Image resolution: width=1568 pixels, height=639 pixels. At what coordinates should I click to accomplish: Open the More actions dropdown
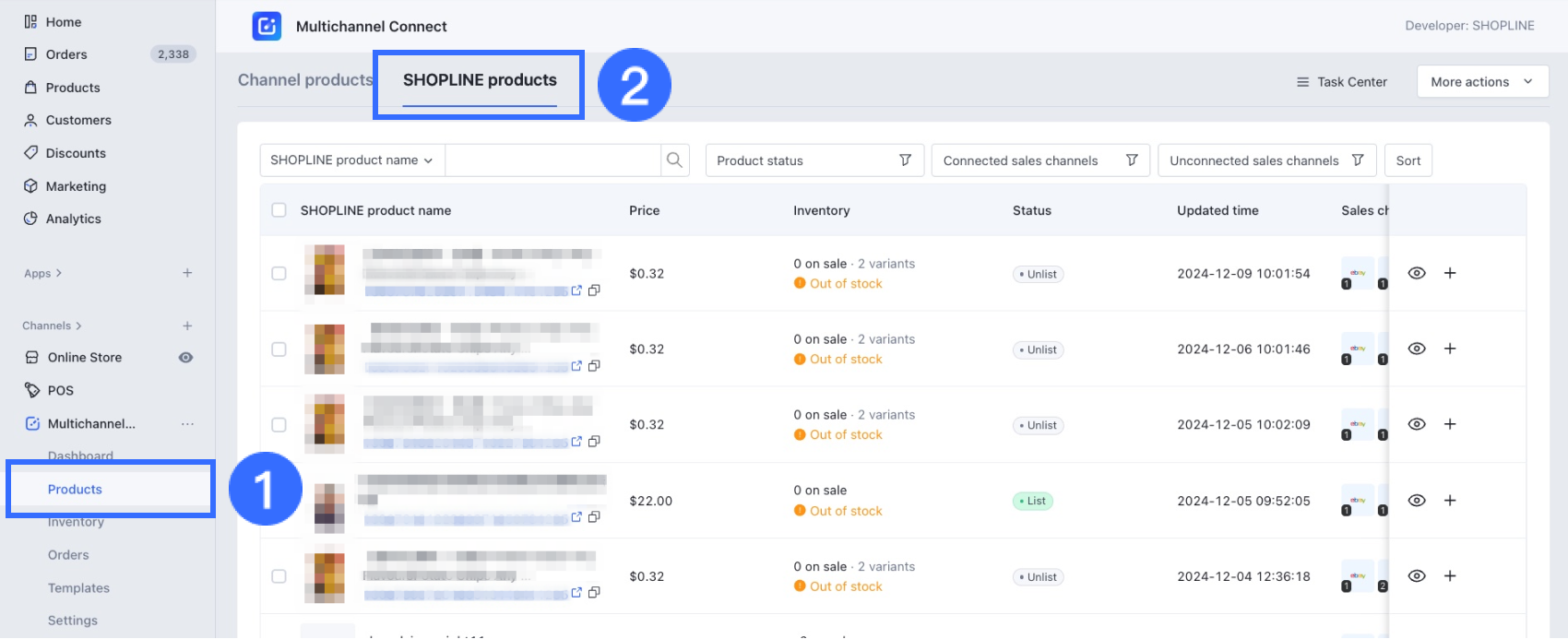tap(1481, 82)
